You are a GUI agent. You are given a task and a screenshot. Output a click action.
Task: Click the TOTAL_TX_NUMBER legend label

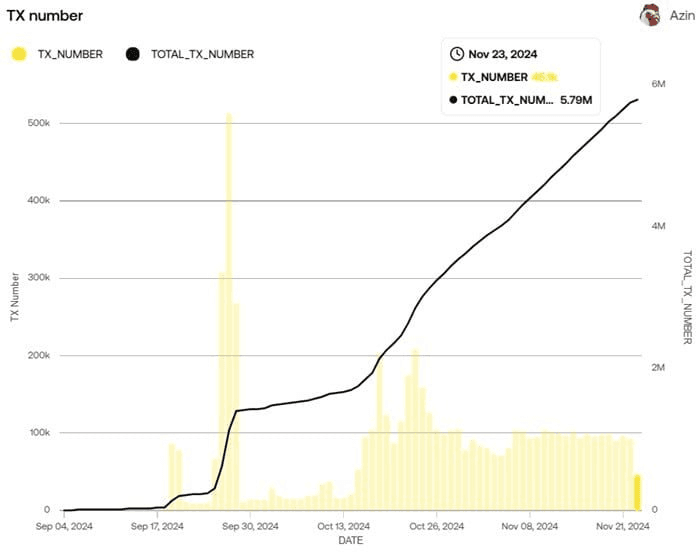(203, 54)
